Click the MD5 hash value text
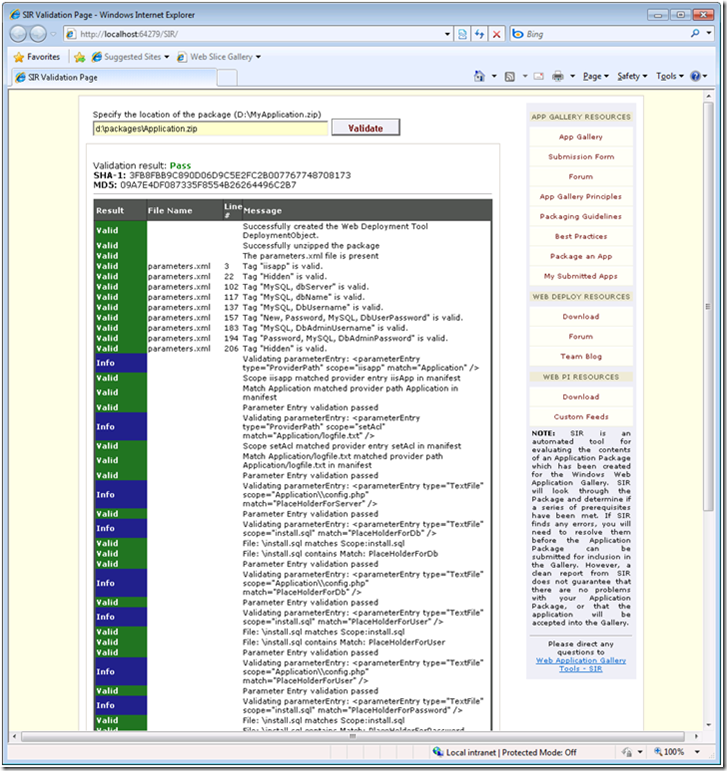The image size is (727, 771). pos(208,185)
